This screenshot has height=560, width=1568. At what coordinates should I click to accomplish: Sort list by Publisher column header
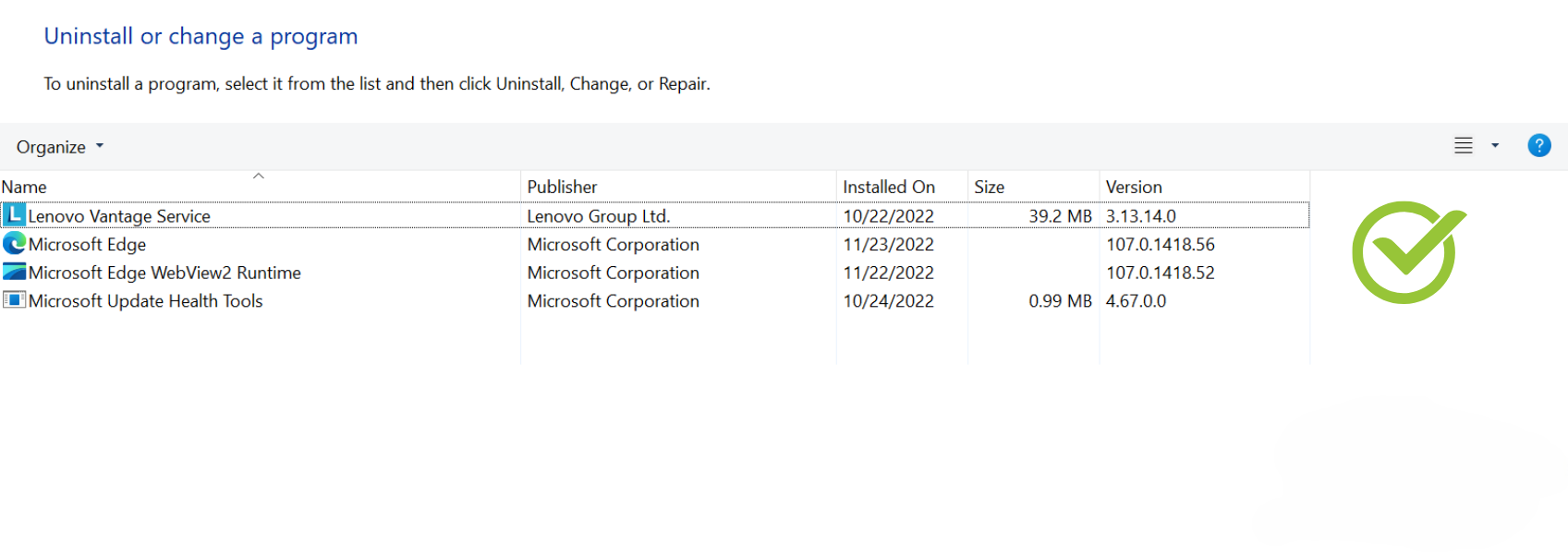coord(562,188)
